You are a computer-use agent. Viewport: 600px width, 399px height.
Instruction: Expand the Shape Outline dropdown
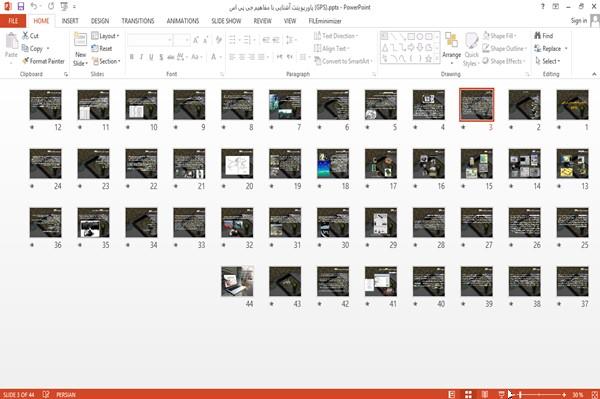click(504, 48)
